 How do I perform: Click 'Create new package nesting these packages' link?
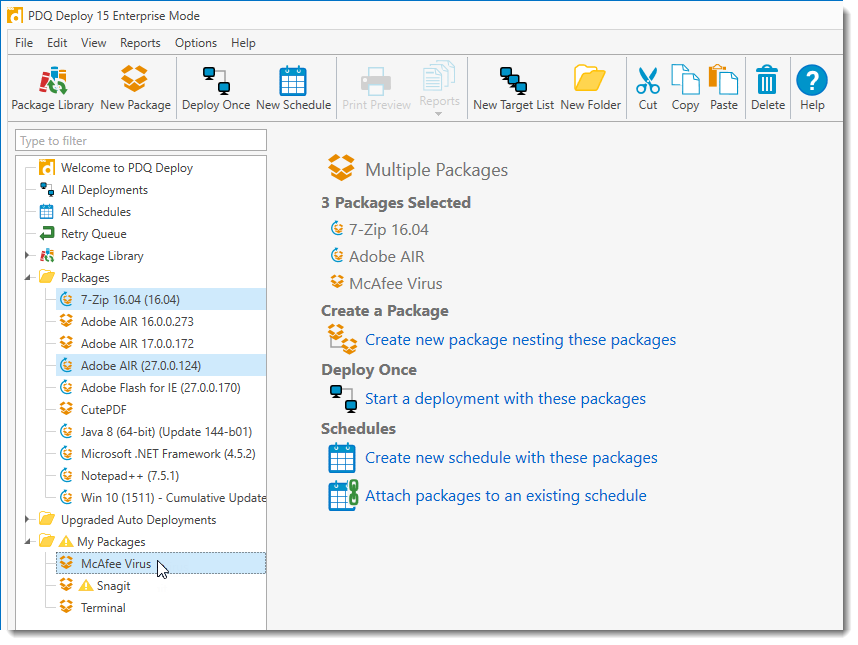click(520, 340)
